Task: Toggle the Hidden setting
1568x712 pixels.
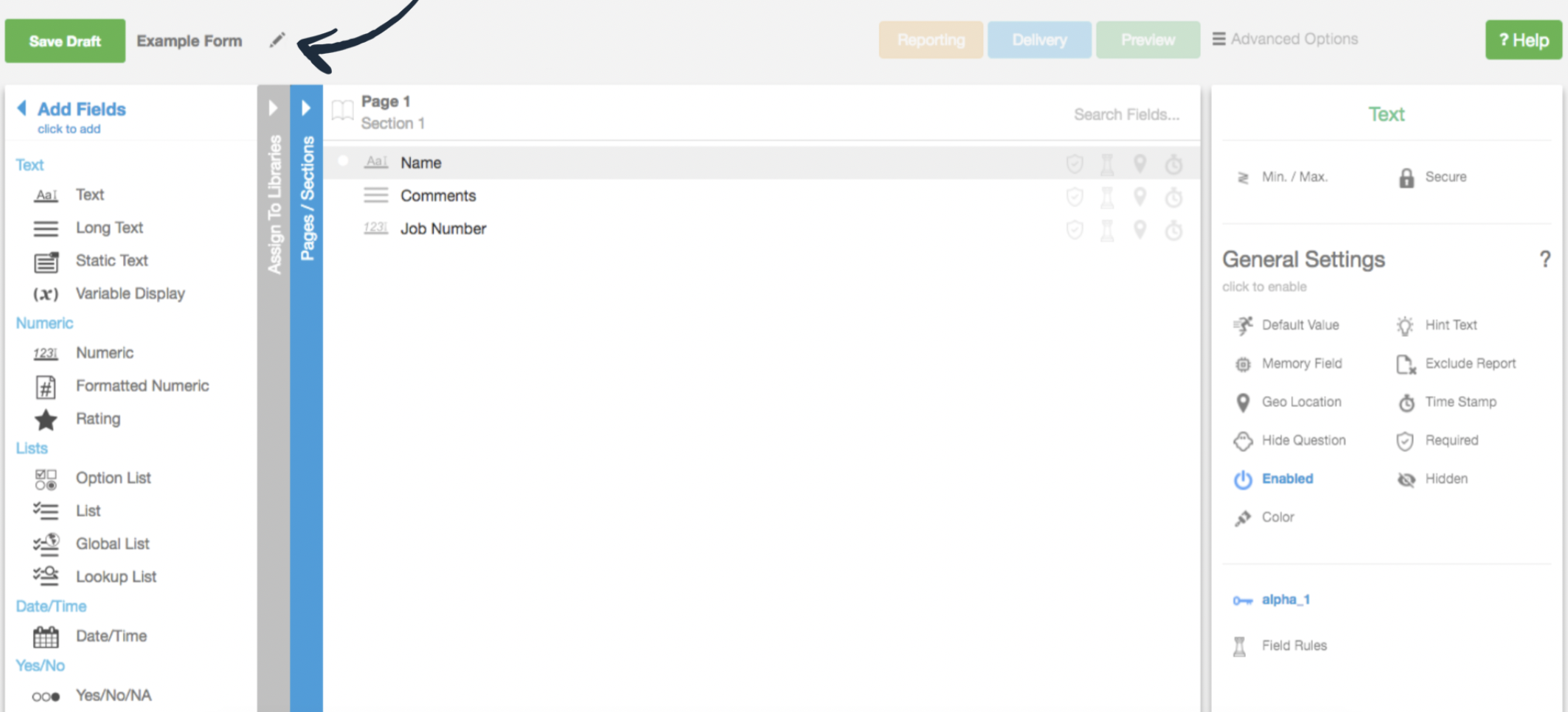Action: pos(1445,478)
